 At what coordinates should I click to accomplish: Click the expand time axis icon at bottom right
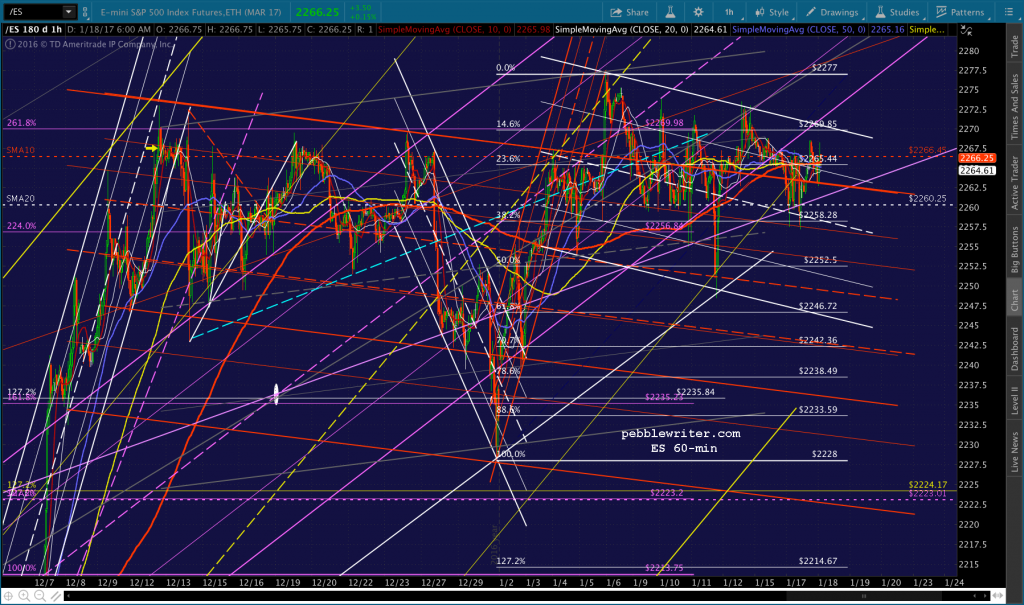[998, 596]
